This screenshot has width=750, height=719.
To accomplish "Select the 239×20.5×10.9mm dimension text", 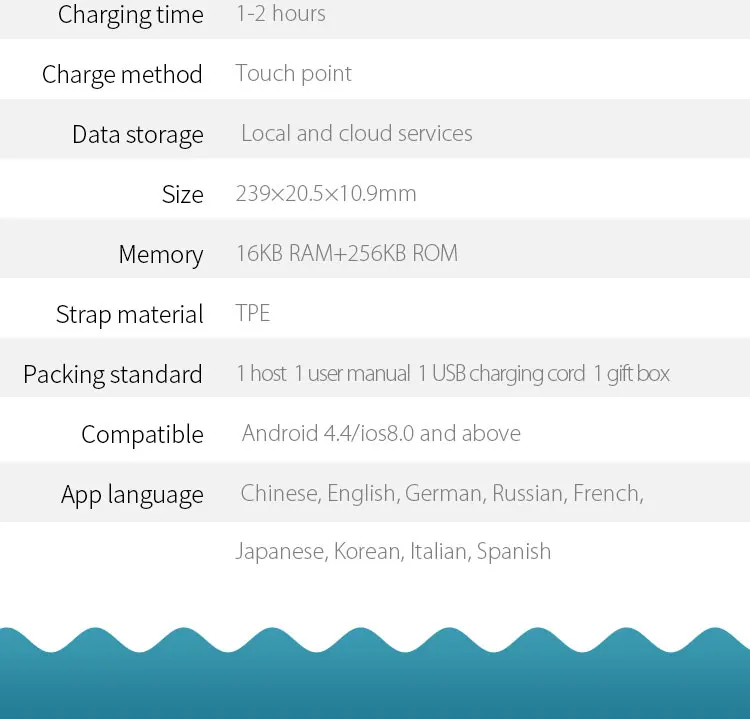I will (x=326, y=193).
